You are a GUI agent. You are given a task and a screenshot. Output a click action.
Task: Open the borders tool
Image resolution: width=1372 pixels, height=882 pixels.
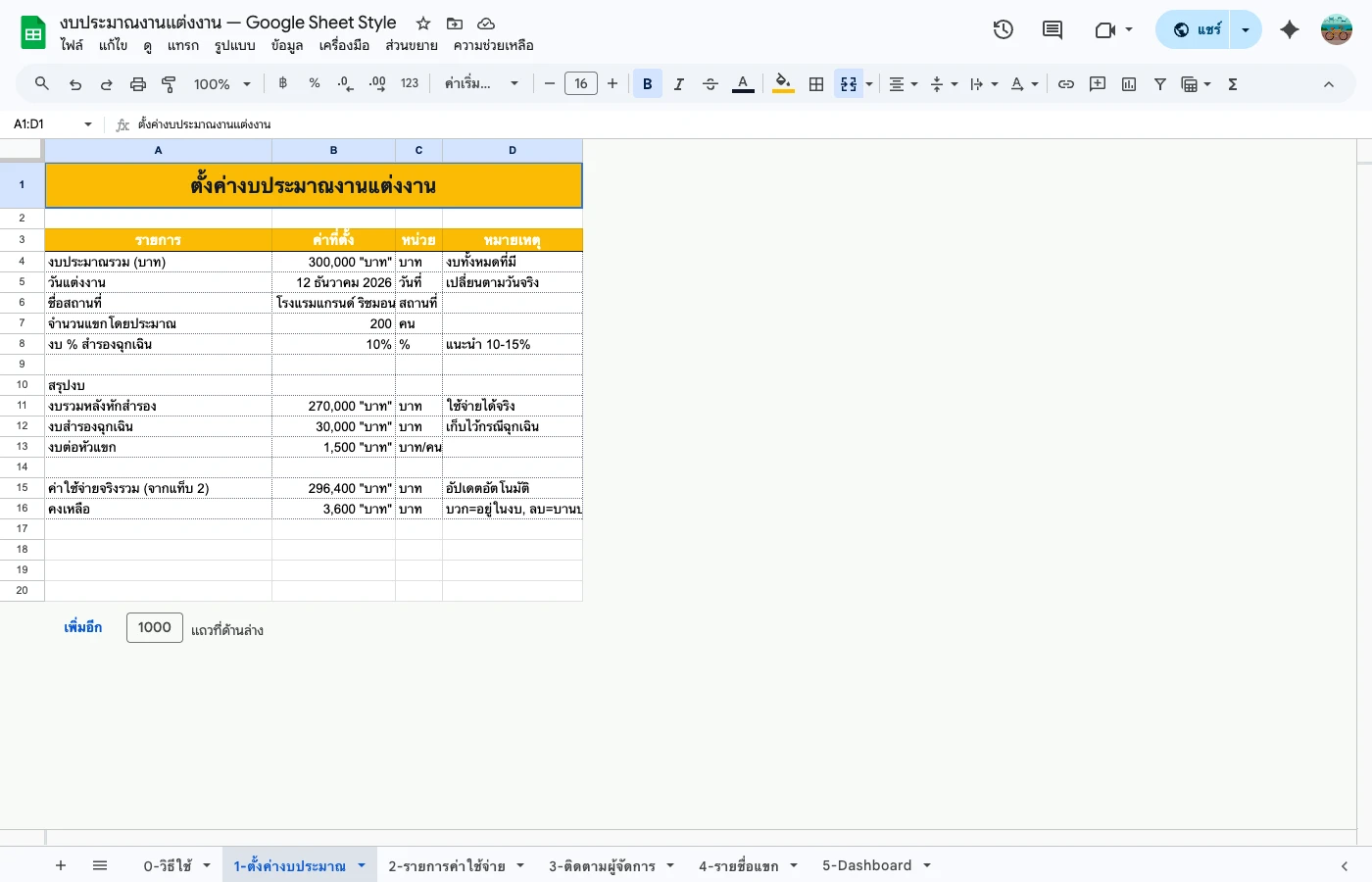pyautogui.click(x=816, y=84)
